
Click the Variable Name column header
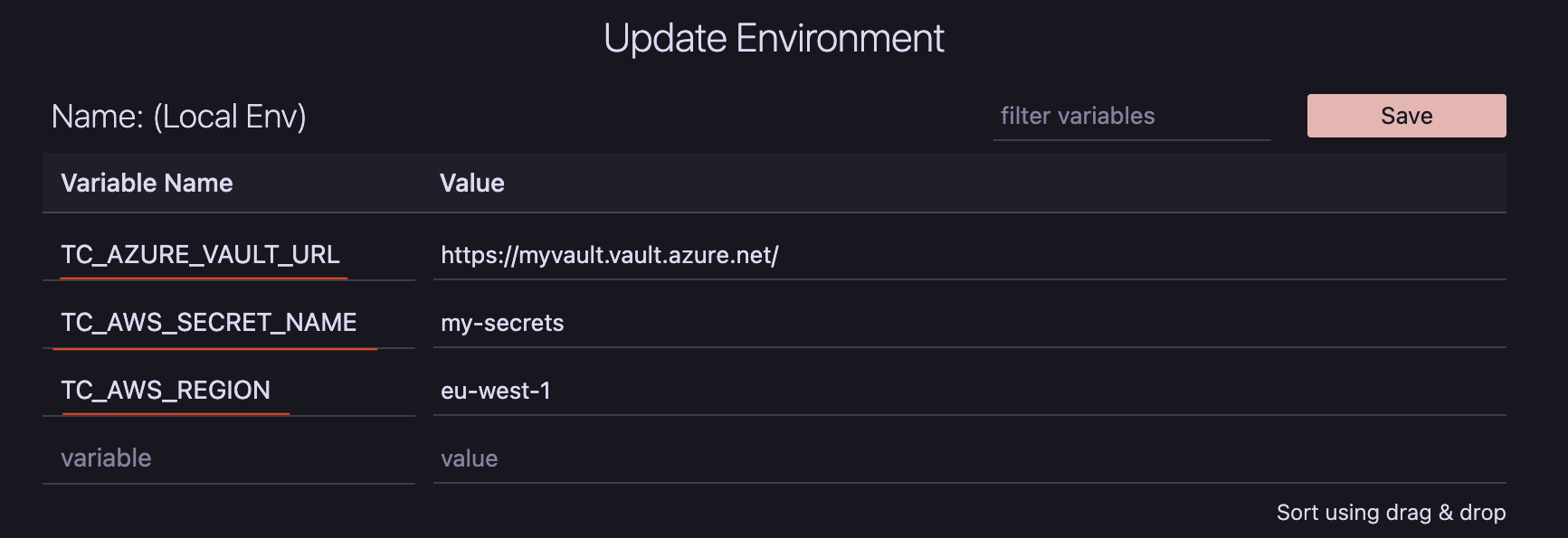[147, 184]
